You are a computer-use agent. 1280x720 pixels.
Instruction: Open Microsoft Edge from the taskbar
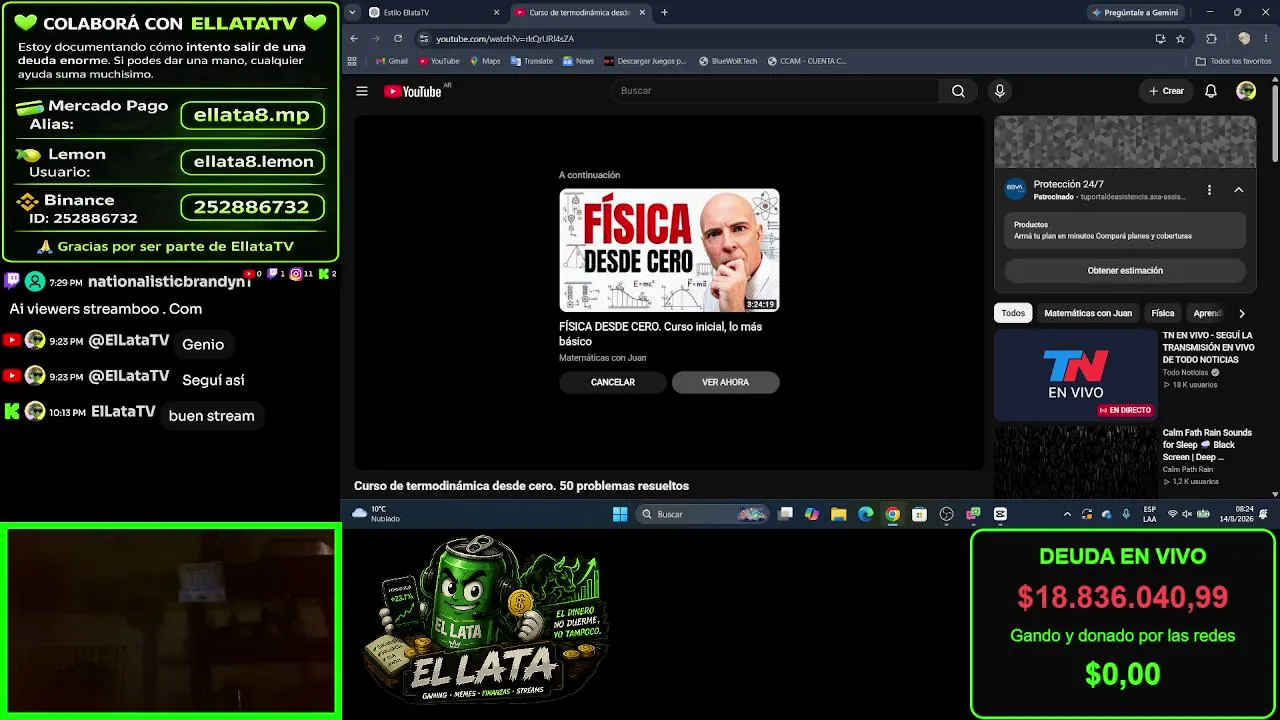[866, 514]
